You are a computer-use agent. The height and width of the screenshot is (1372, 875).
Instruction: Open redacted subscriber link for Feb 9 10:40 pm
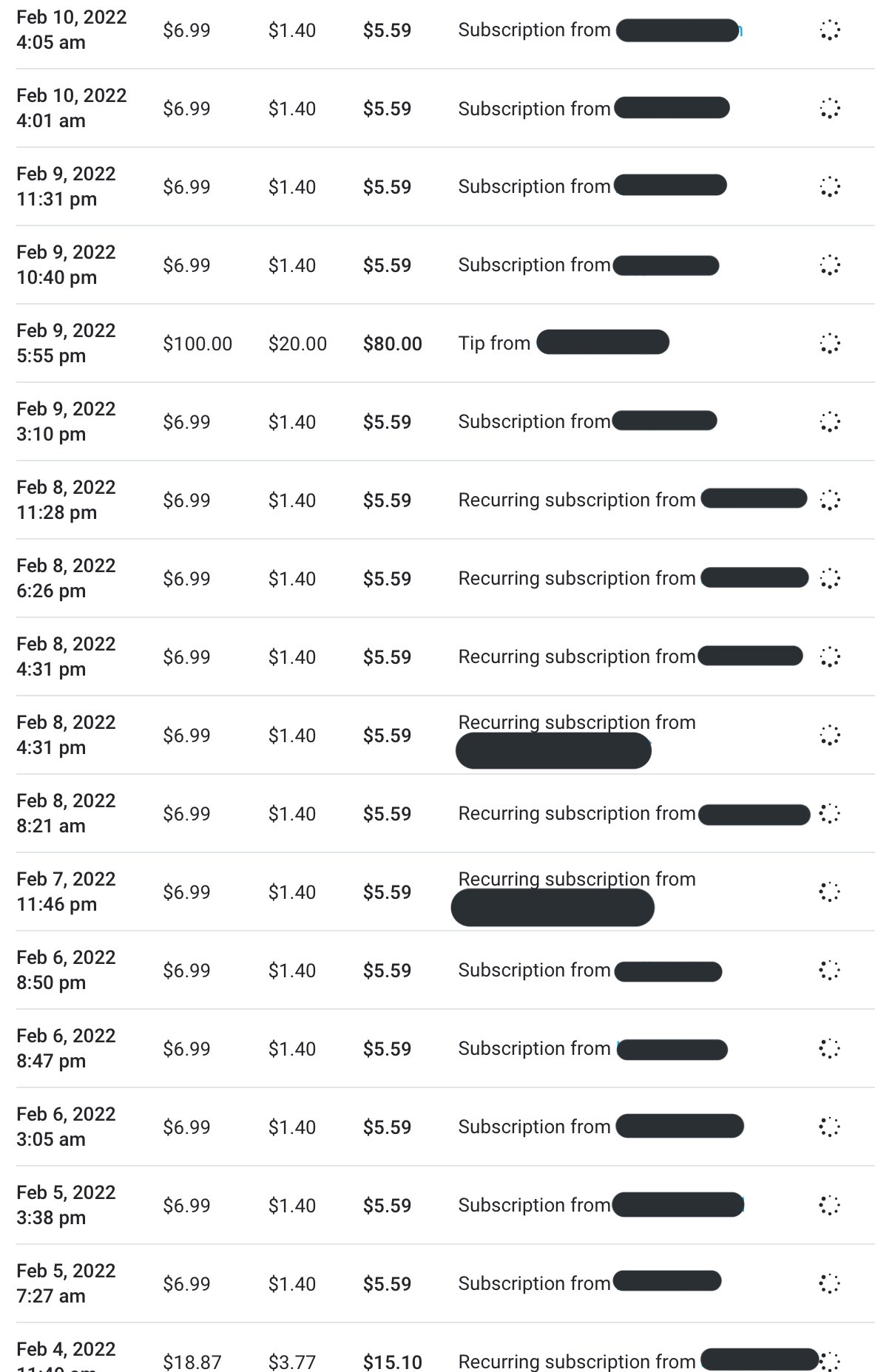[666, 265]
